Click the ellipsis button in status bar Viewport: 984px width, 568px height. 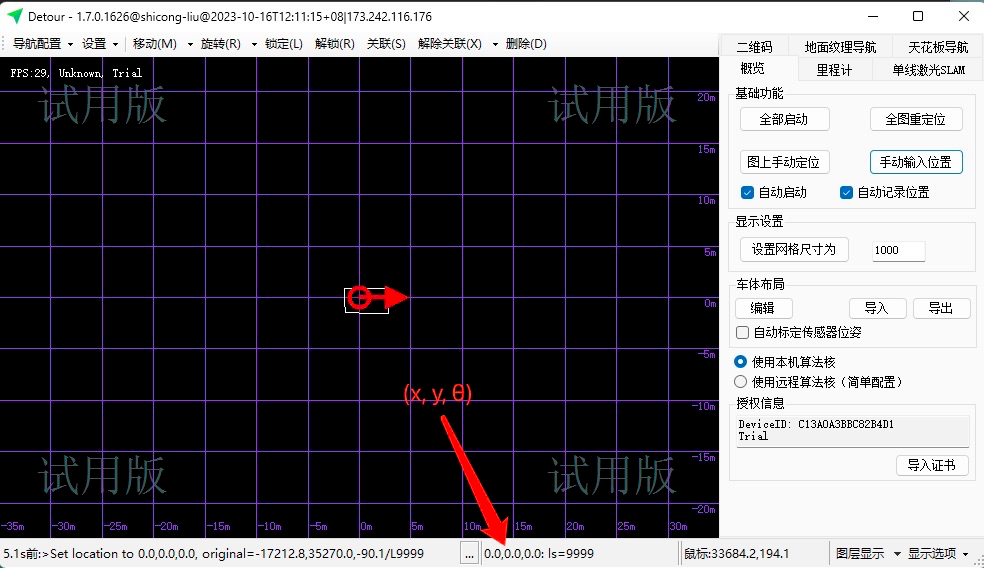469,554
